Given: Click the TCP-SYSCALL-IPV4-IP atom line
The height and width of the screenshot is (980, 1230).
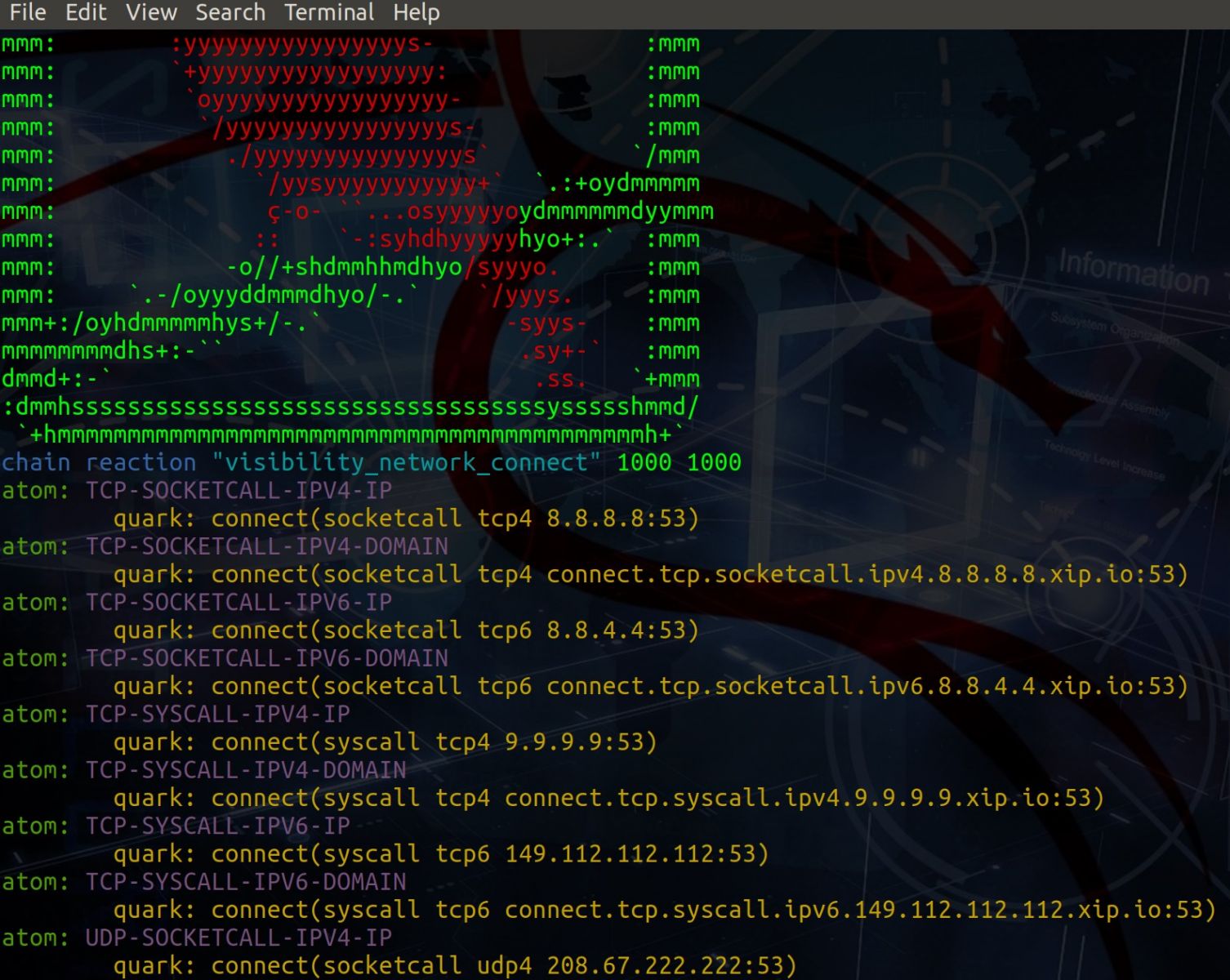Looking at the screenshot, I should pyautogui.click(x=176, y=715).
